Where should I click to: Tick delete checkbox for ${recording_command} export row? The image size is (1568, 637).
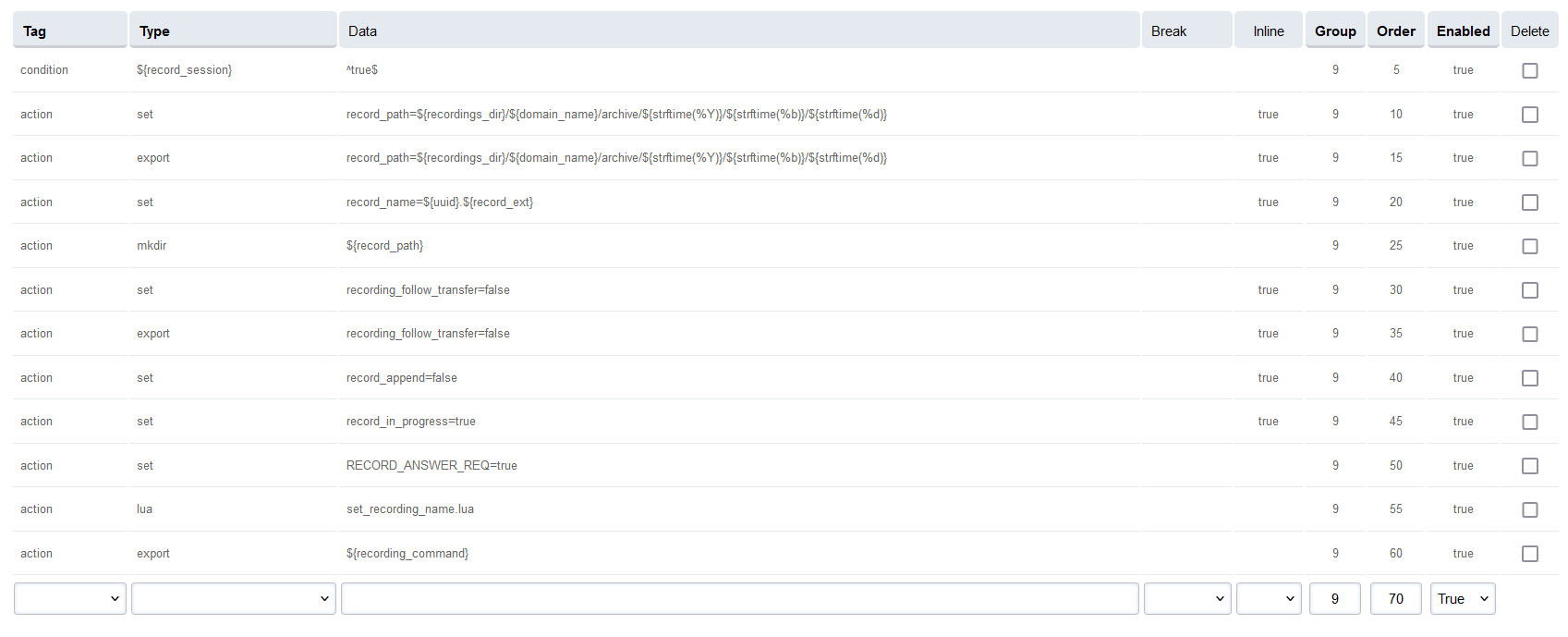[x=1529, y=554]
